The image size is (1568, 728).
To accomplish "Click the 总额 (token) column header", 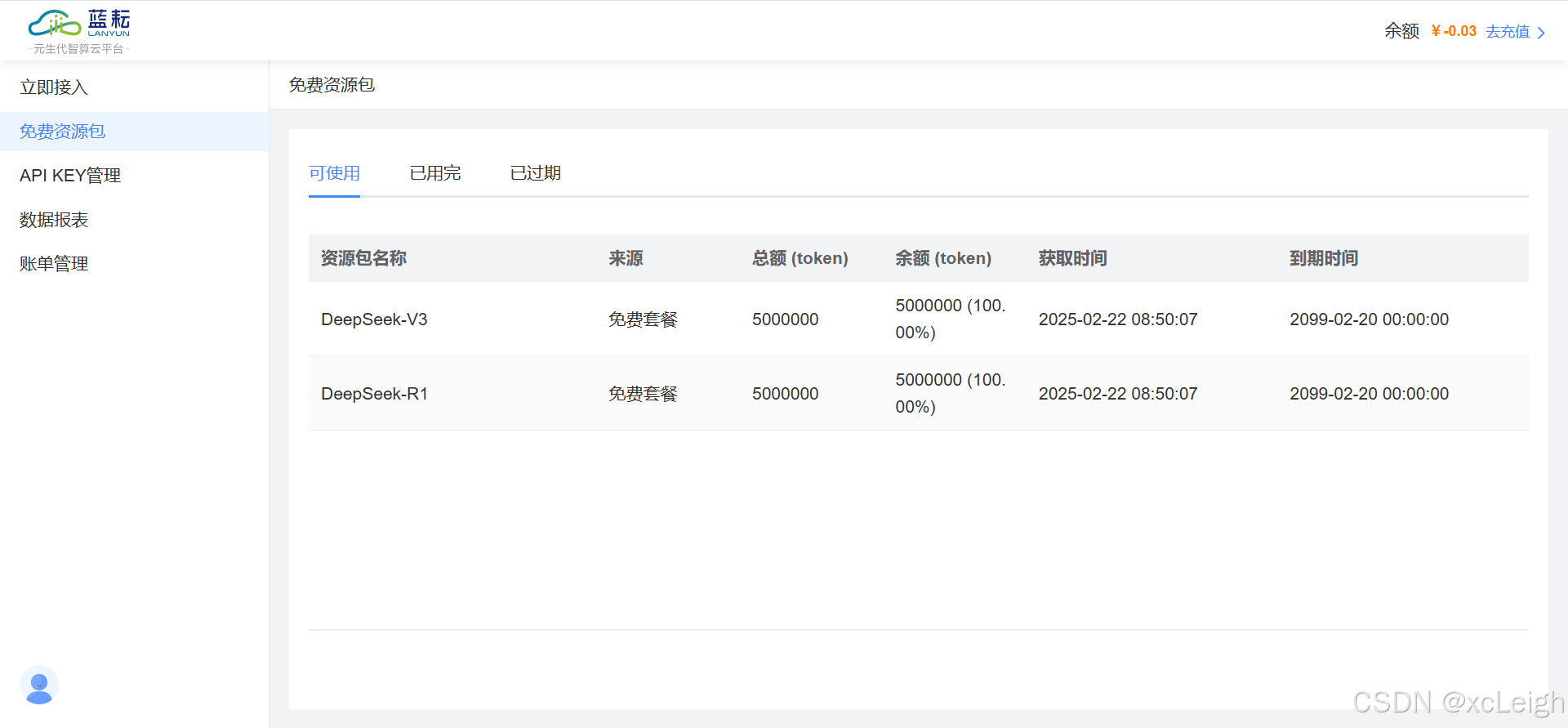I will point(800,258).
